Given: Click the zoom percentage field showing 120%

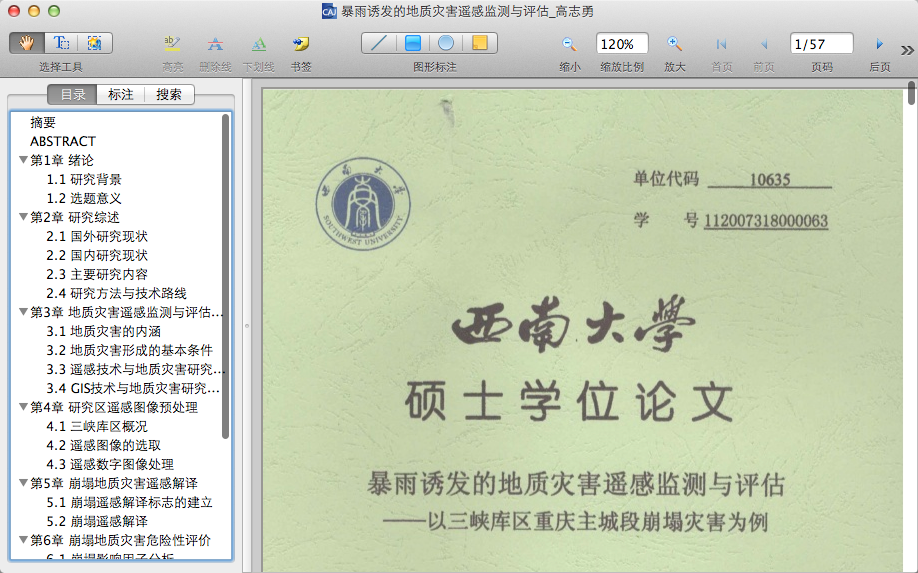Looking at the screenshot, I should tap(622, 44).
